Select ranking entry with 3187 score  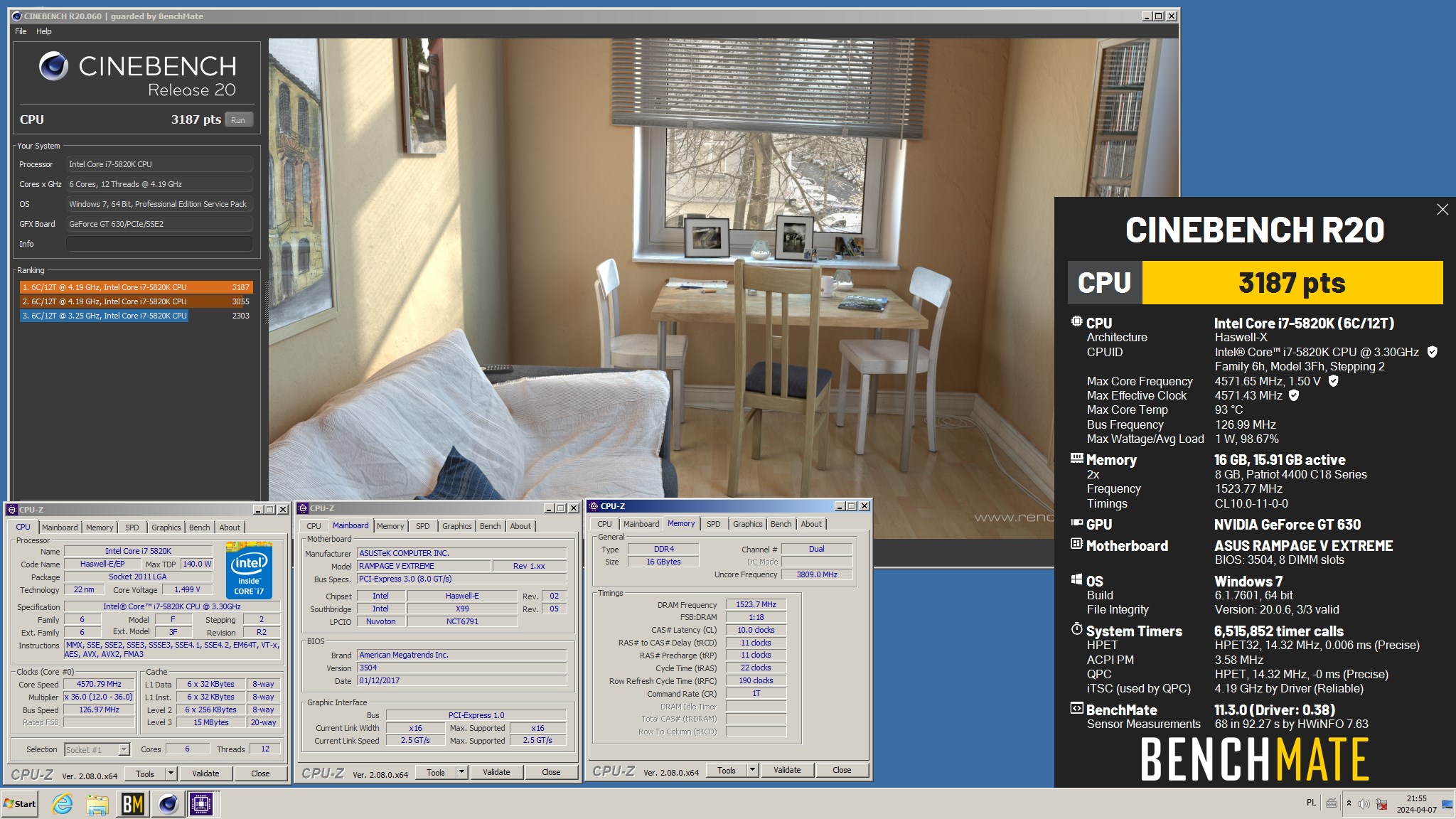[x=136, y=287]
